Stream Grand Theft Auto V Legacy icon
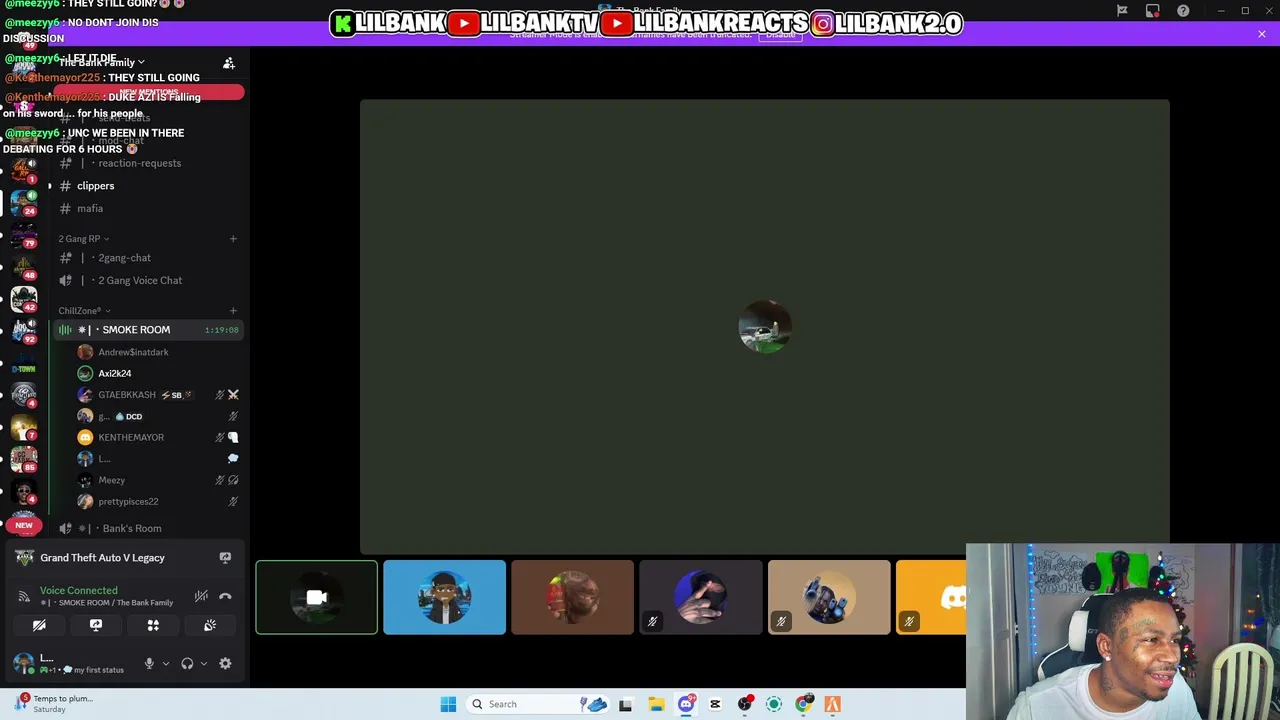Image resolution: width=1280 pixels, height=720 pixels. coord(225,558)
